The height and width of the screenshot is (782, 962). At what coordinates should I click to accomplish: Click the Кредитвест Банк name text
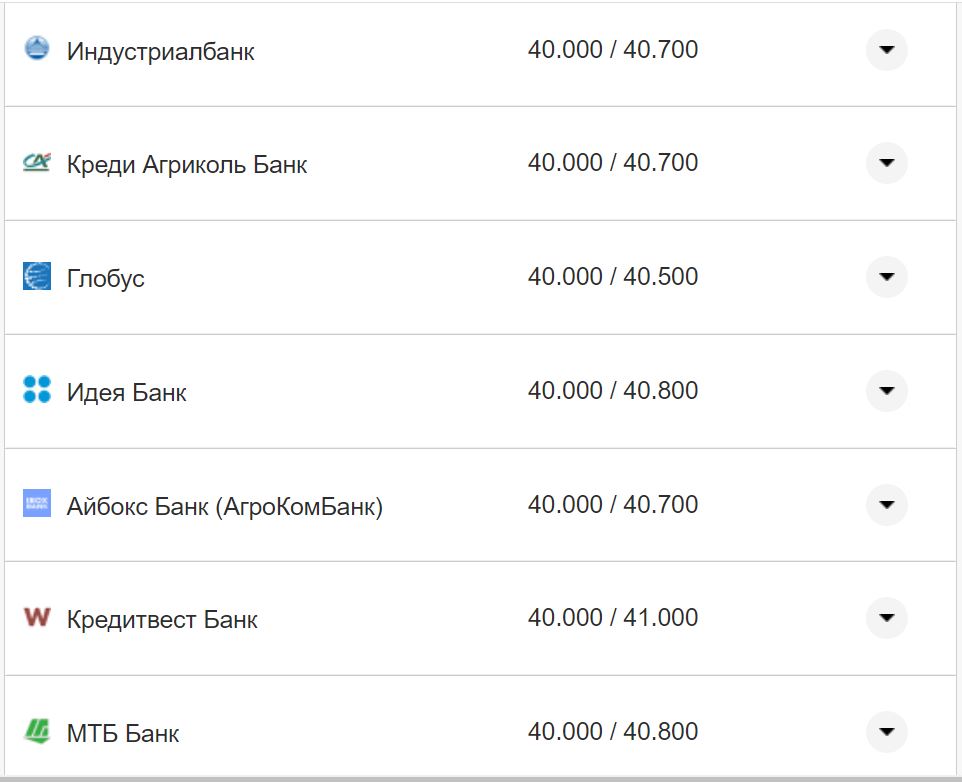click(162, 620)
